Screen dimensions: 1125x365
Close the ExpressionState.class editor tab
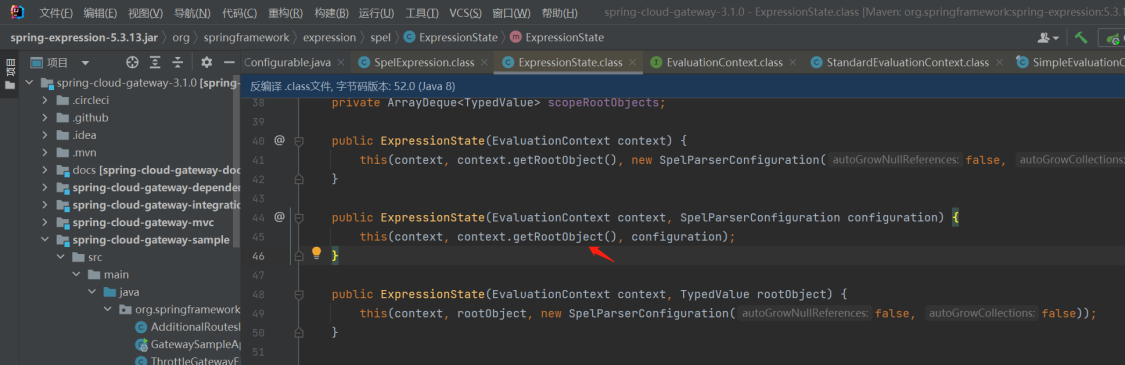[632, 62]
